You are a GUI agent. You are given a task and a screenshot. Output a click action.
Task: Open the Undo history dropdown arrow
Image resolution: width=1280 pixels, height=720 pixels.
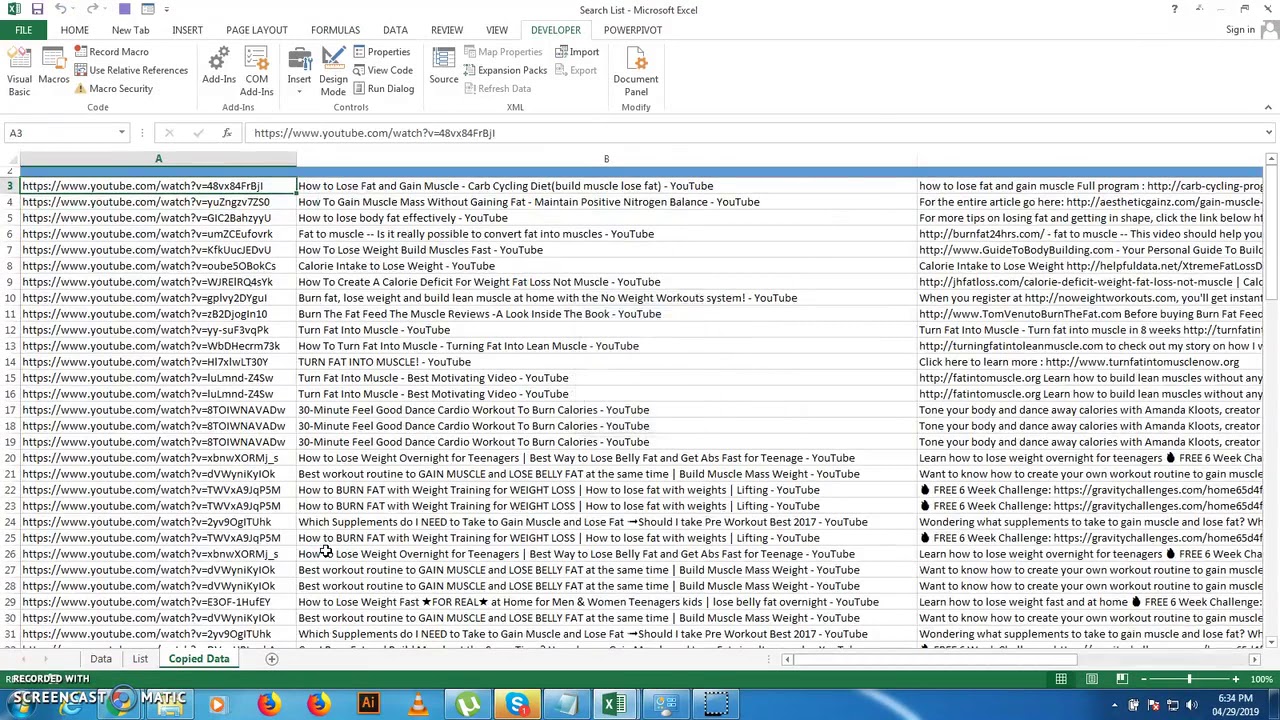click(x=74, y=9)
